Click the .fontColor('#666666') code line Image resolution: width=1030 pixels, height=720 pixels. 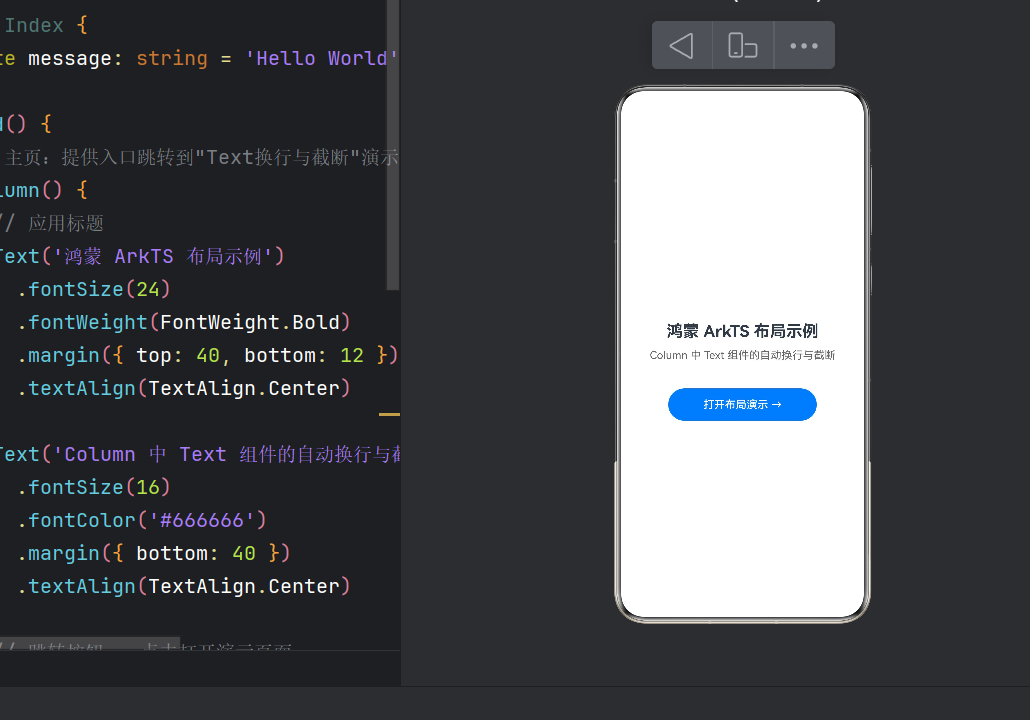click(x=142, y=520)
